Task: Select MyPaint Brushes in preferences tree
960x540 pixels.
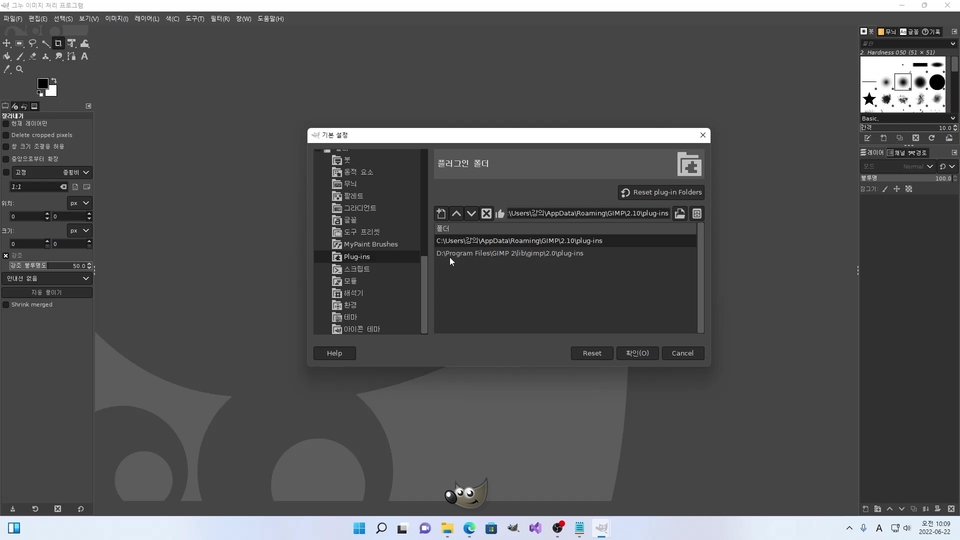Action: [370, 244]
